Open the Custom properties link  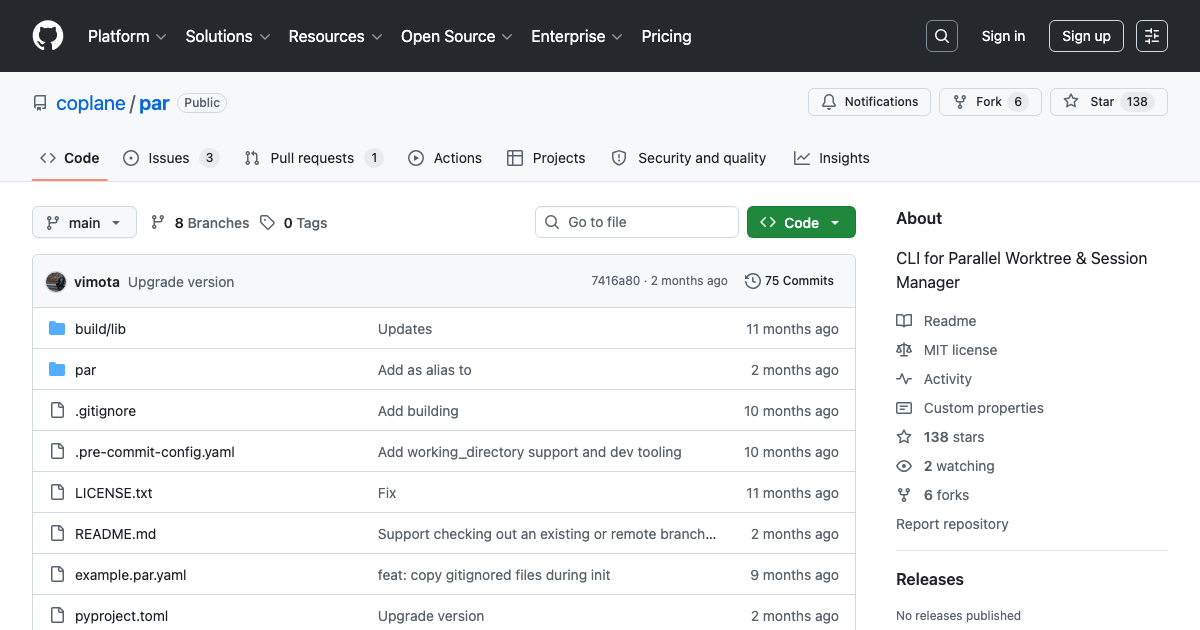970,408
